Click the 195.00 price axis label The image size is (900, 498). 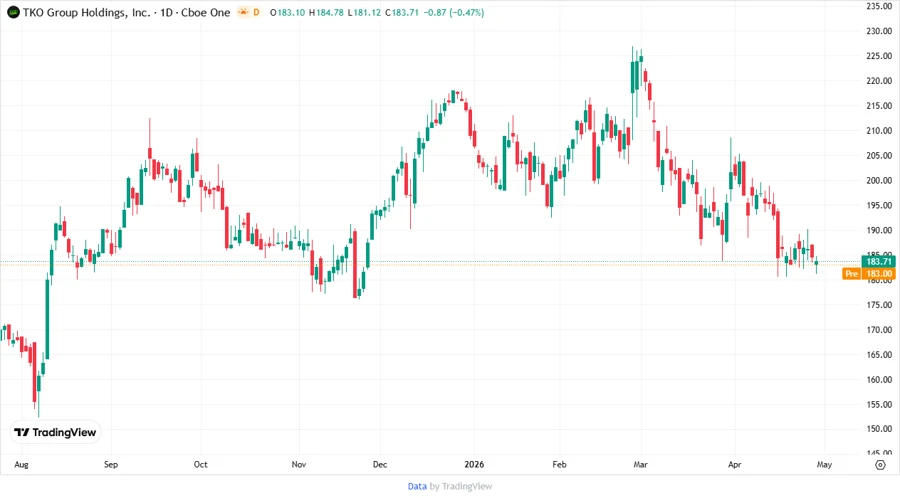[x=879, y=205]
